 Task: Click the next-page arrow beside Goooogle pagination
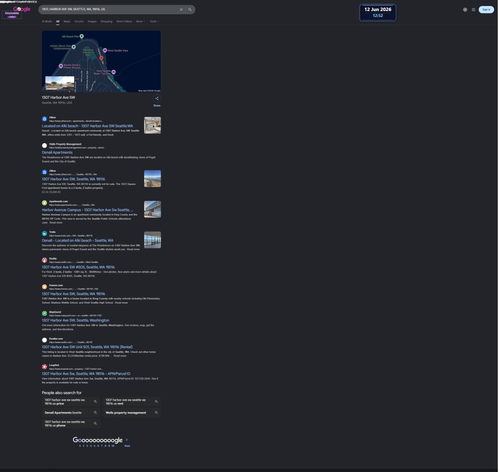click(127, 440)
